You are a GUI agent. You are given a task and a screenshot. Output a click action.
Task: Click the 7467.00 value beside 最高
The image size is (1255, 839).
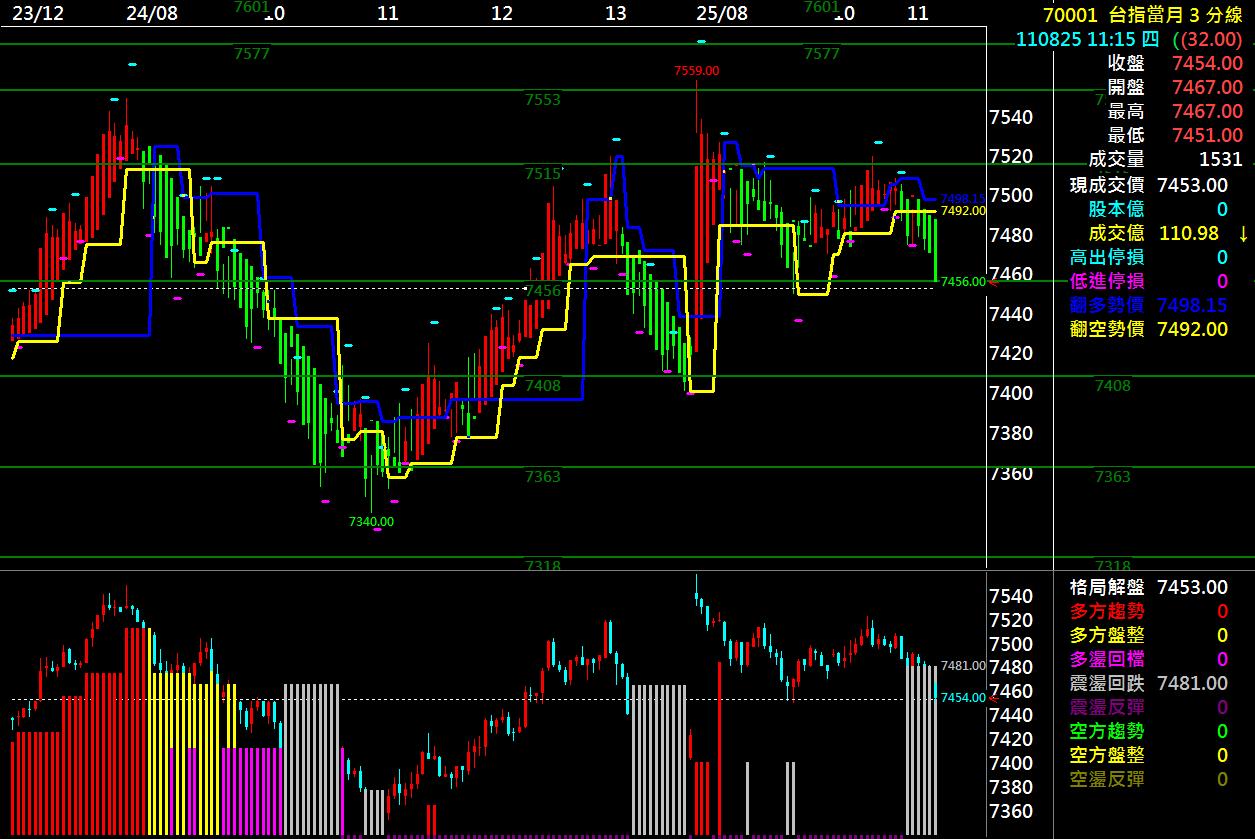click(1207, 111)
